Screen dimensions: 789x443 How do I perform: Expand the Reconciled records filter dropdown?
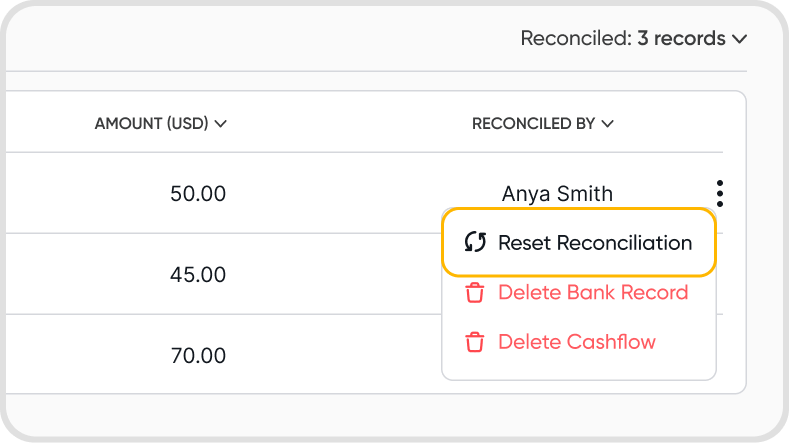(634, 39)
